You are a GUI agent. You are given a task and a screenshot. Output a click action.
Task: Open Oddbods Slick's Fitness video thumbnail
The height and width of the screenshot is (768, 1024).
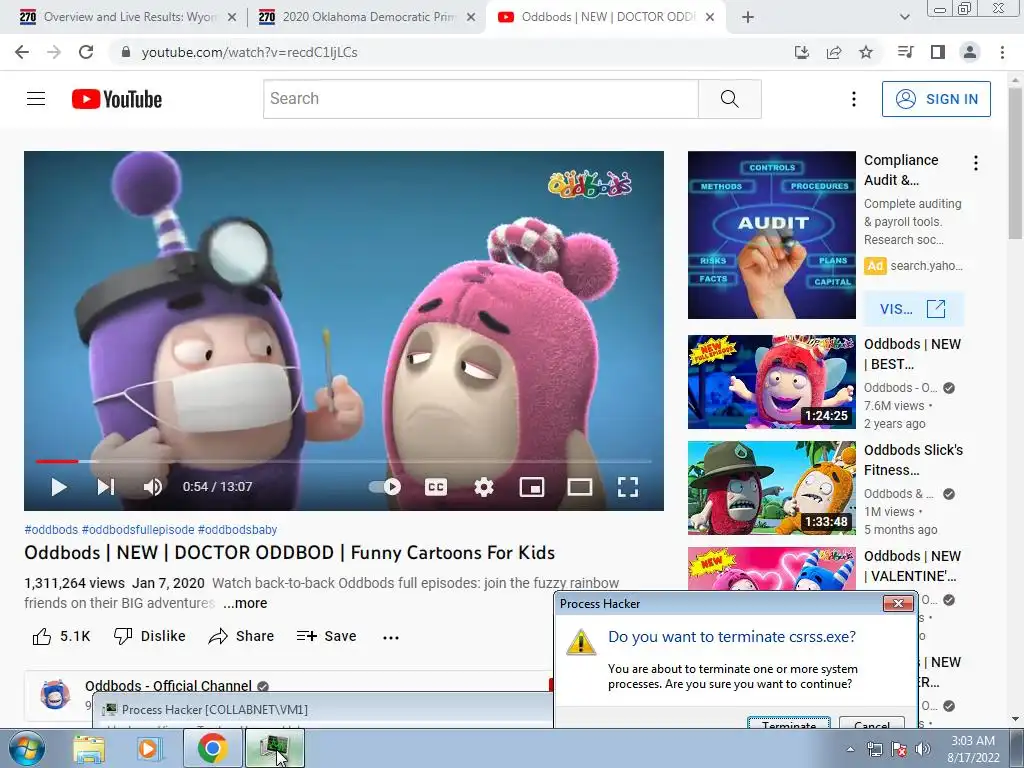[x=771, y=488]
